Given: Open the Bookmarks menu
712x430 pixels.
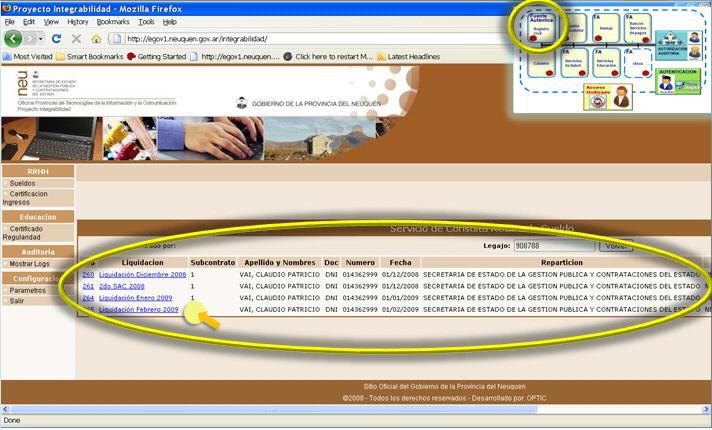Looking at the screenshot, I should pyautogui.click(x=113, y=21).
